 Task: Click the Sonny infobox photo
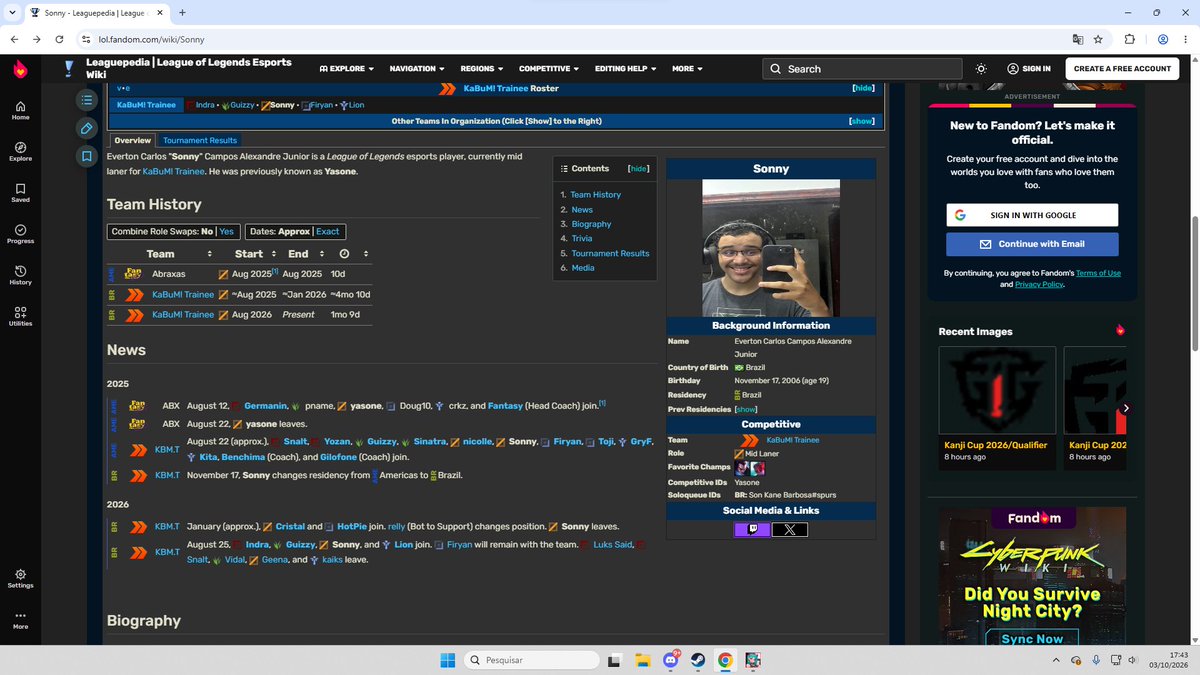[x=771, y=248]
